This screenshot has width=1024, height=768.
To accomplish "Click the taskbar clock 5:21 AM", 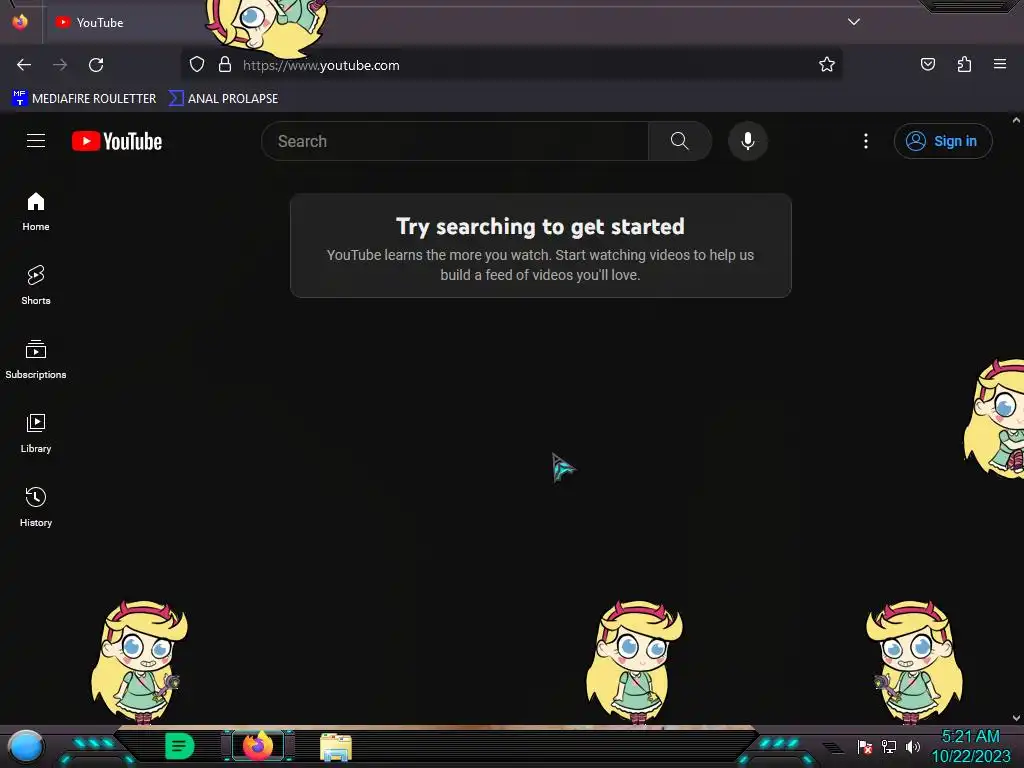I will pos(970,737).
